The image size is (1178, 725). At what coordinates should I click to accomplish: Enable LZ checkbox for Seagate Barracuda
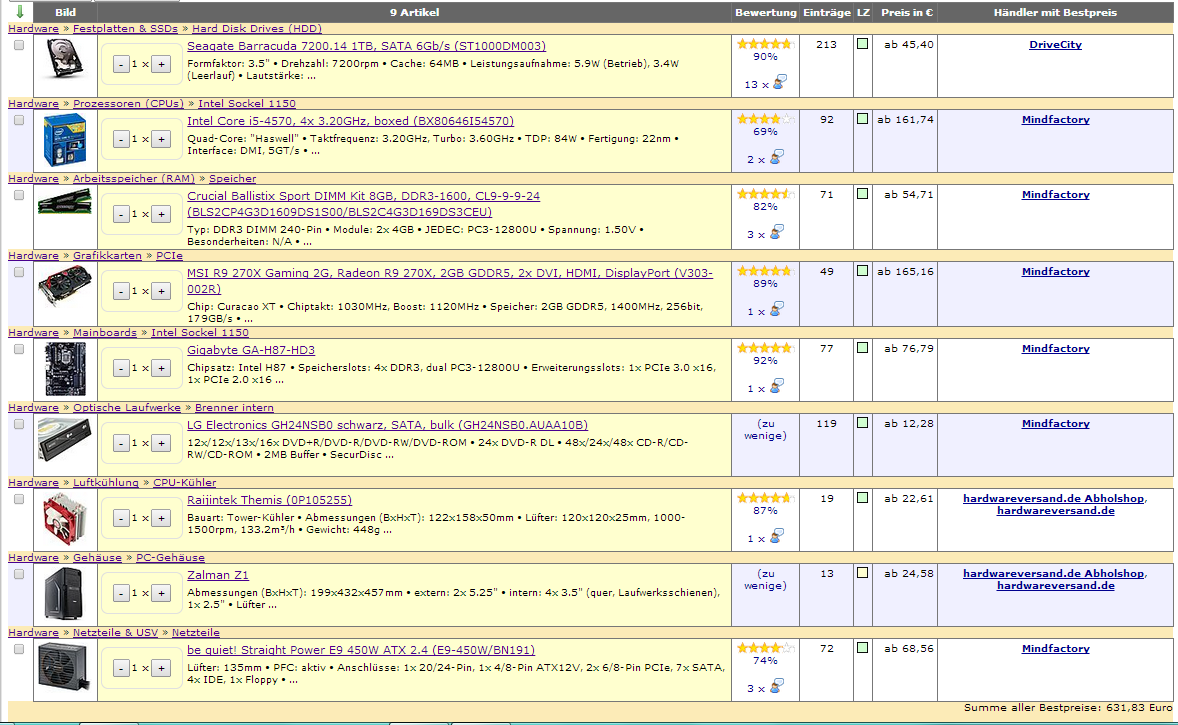[862, 44]
